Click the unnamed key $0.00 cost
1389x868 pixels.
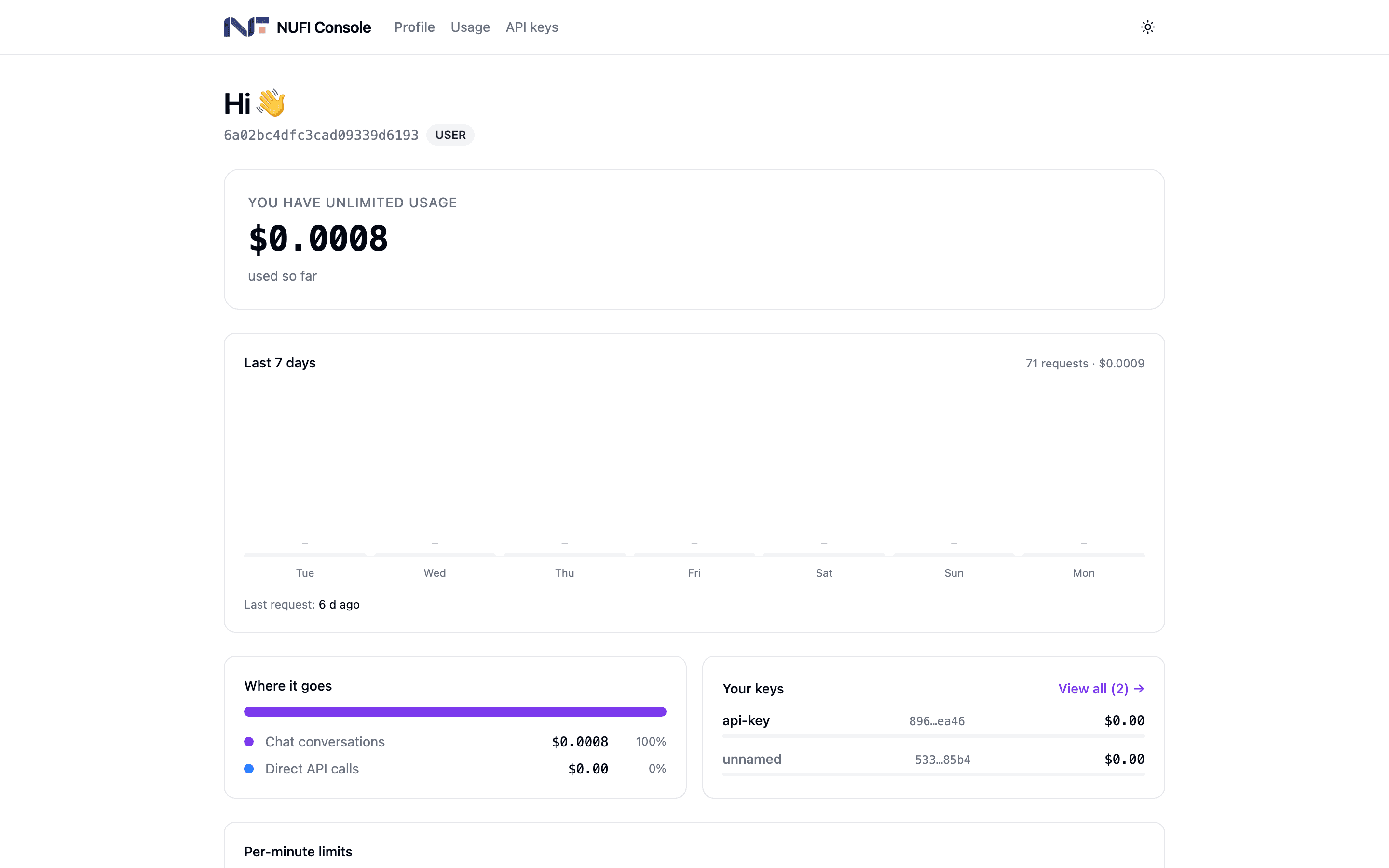1124,759
